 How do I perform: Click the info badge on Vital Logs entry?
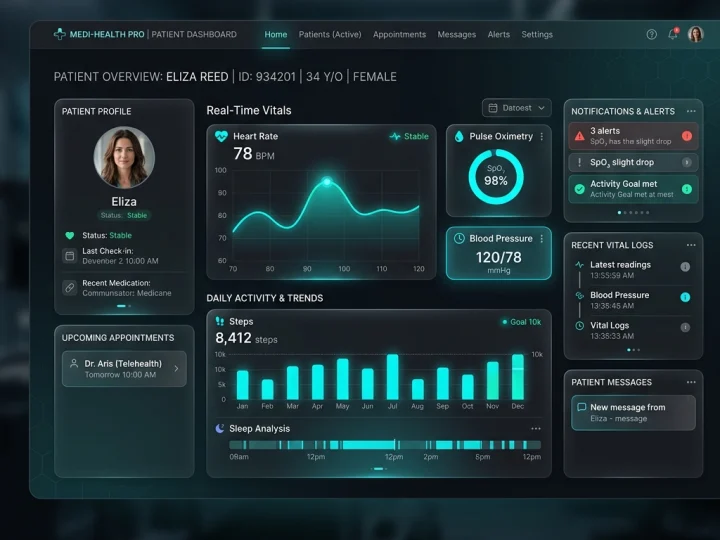685,327
